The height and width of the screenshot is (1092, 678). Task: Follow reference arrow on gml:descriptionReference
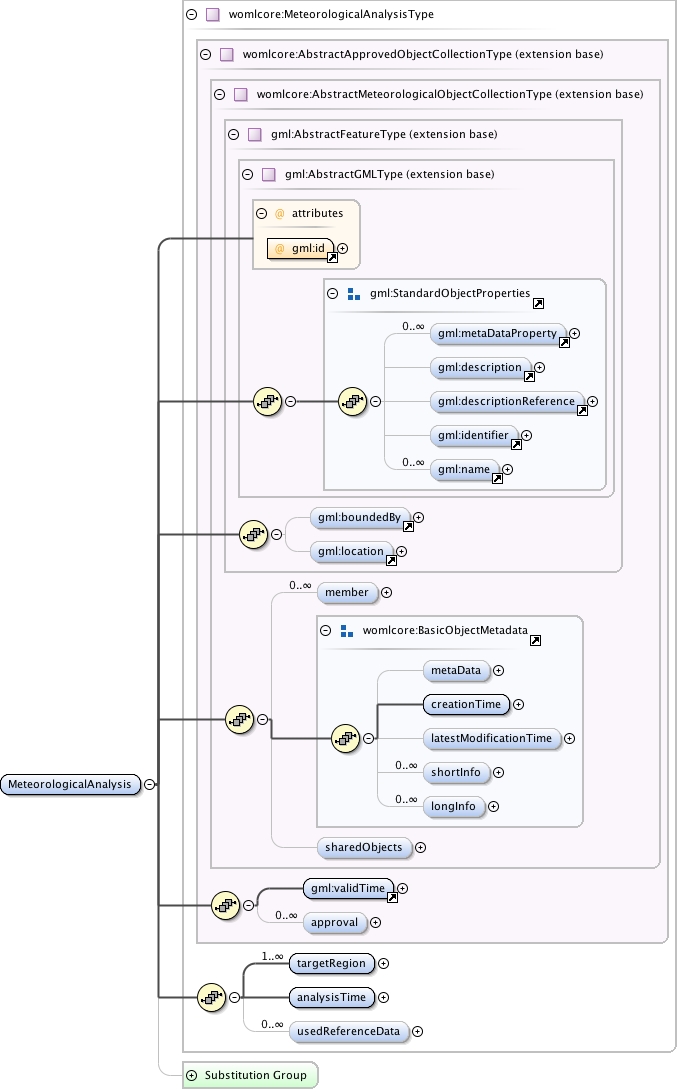[583, 411]
